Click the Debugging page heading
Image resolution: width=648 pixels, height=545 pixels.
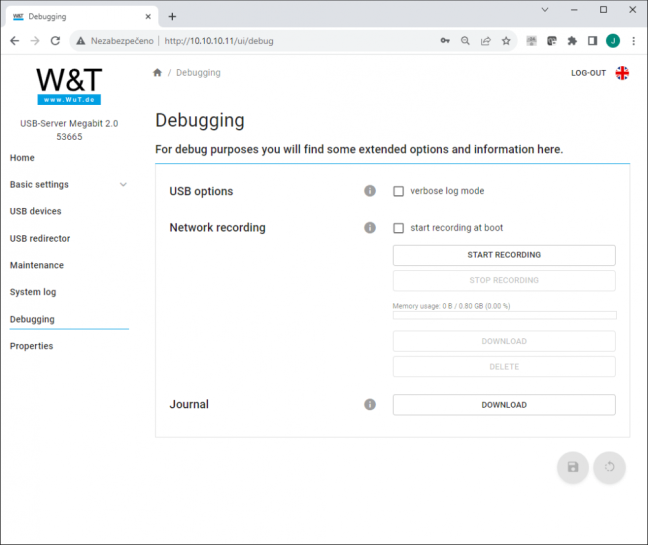pos(200,121)
